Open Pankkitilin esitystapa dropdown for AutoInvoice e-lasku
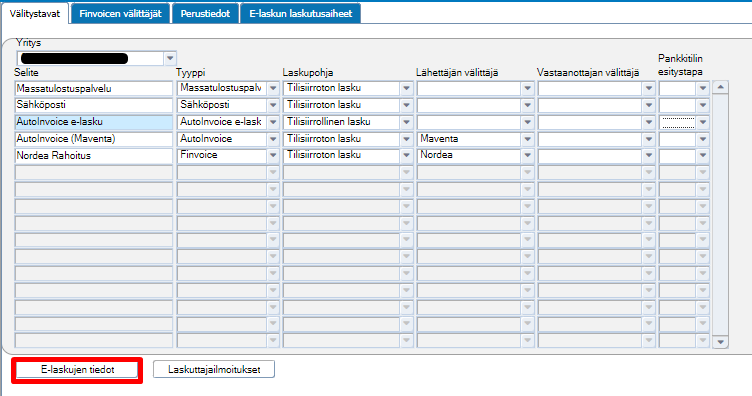The height and width of the screenshot is (396, 752). tap(703, 122)
